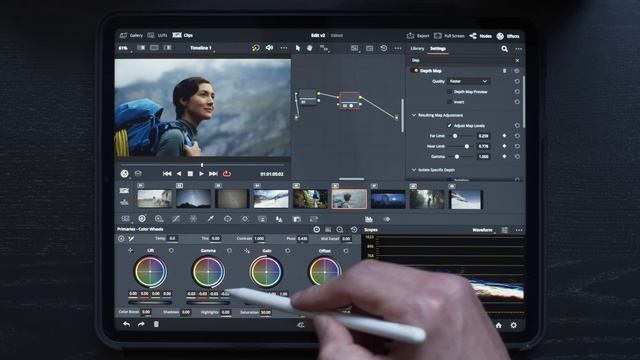The width and height of the screenshot is (640, 360).
Task: Open the Color Wheels palette icon
Action: pyautogui.click(x=142, y=219)
